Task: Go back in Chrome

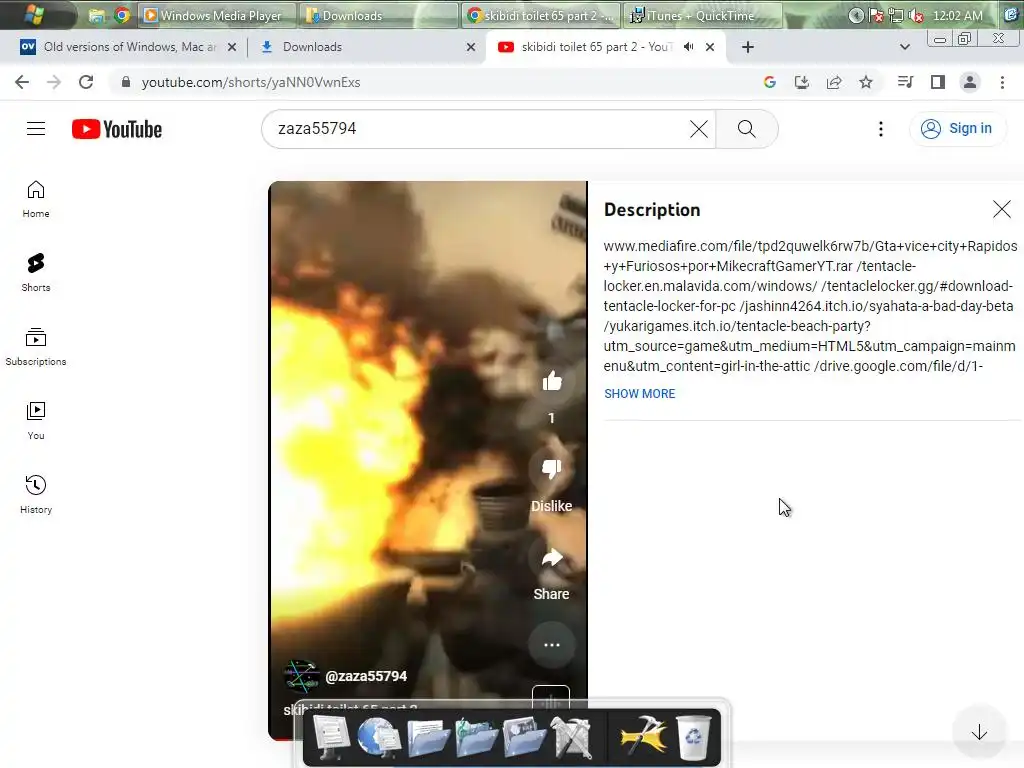Action: 22,82
